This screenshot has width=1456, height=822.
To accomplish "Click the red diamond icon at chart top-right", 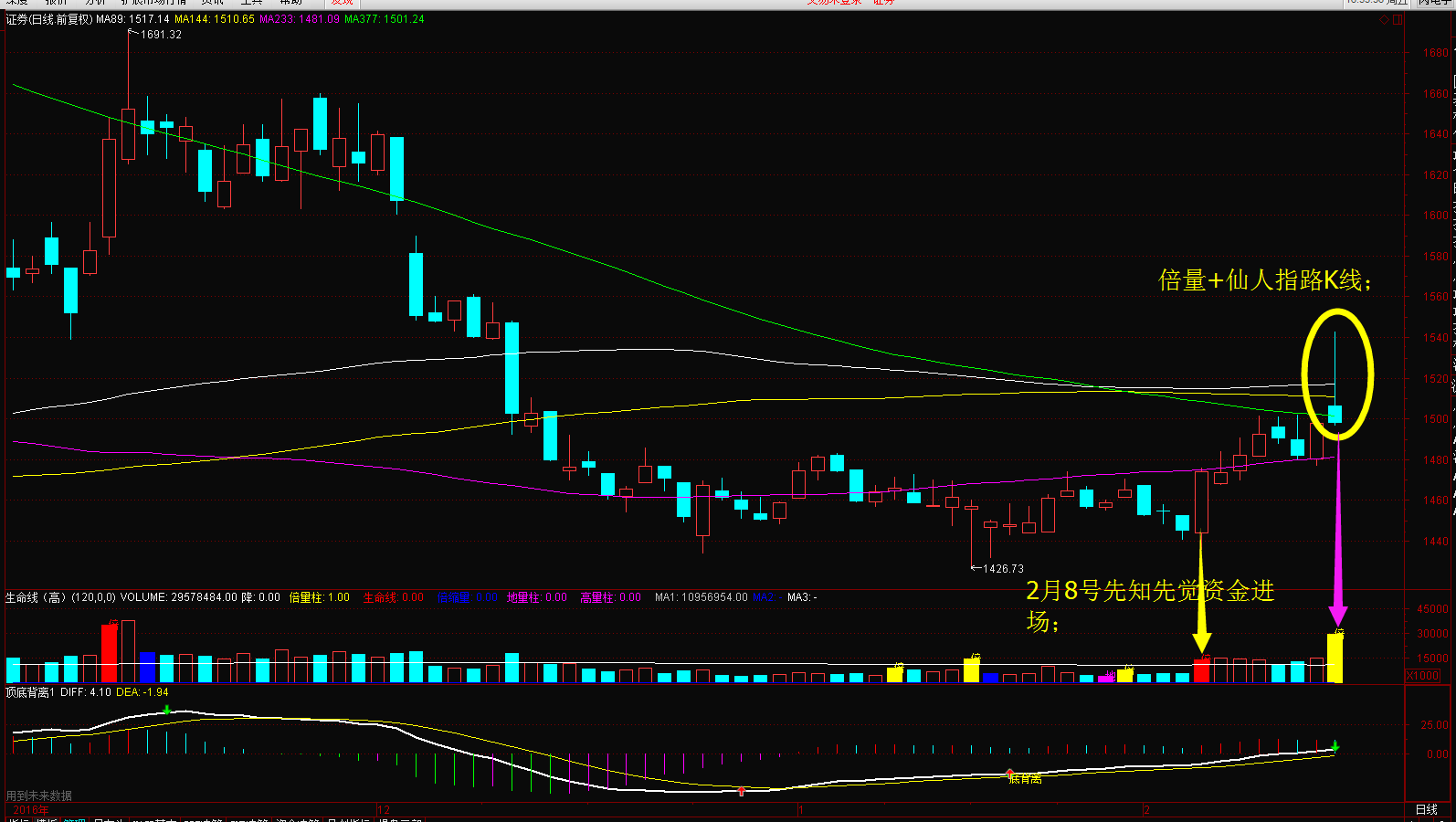I will (x=1385, y=19).
